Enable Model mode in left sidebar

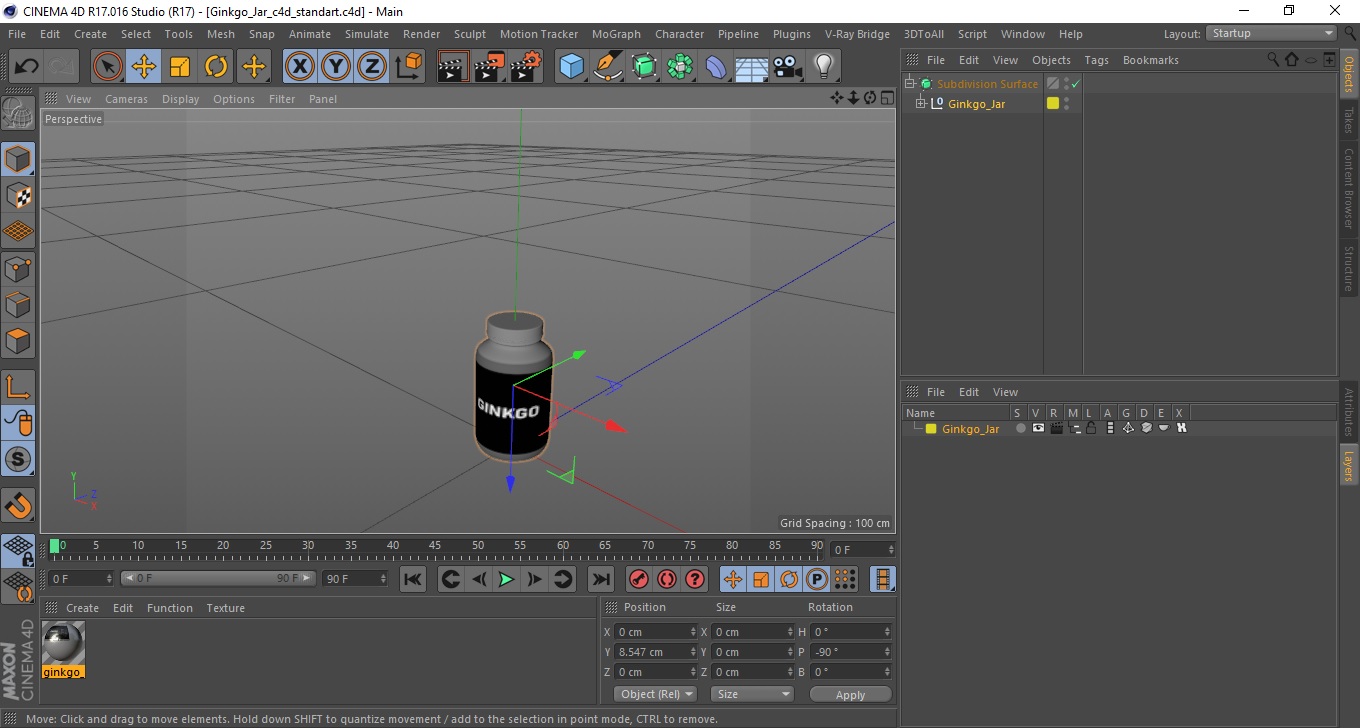(x=18, y=159)
